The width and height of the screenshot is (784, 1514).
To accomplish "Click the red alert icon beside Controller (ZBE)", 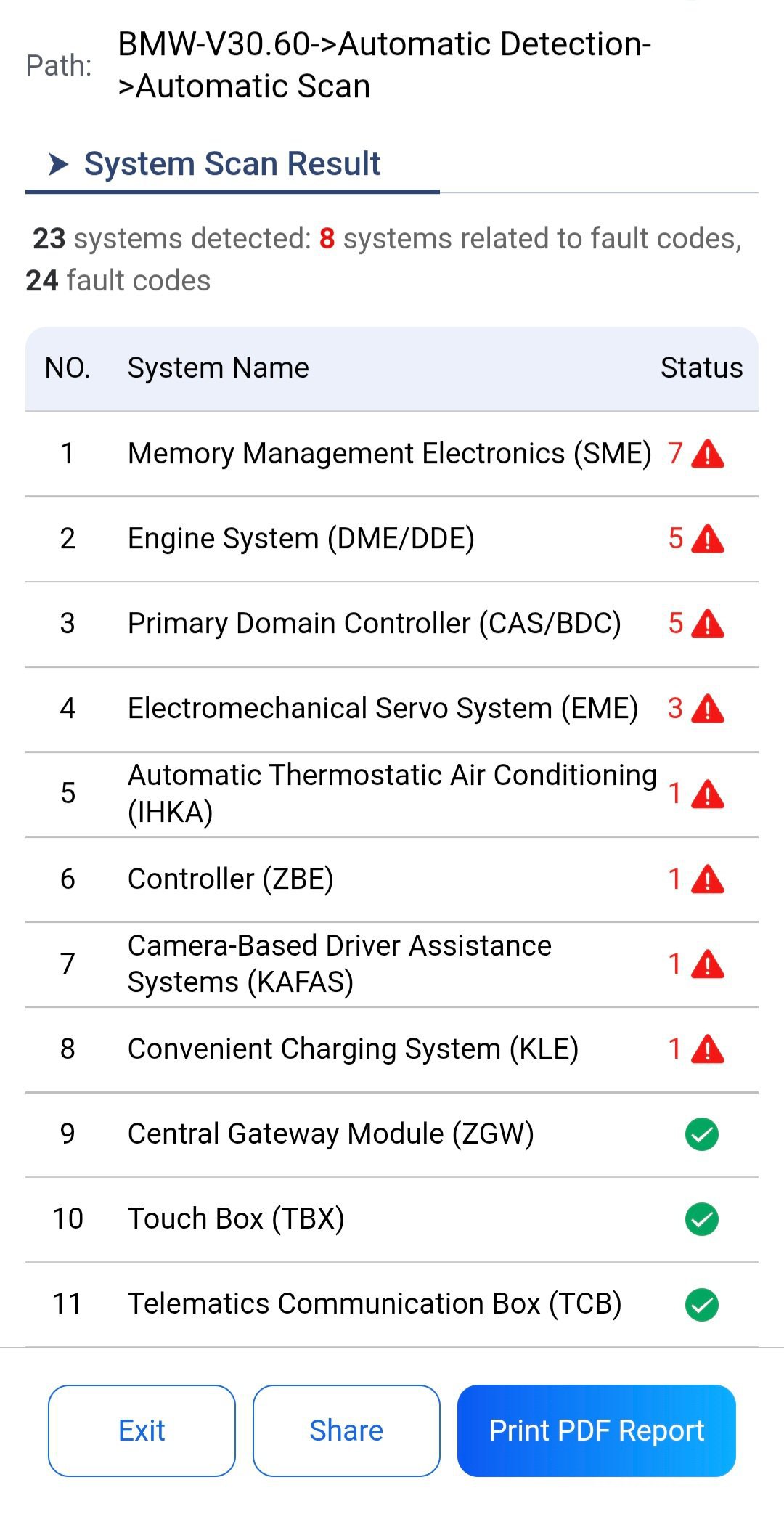I will point(708,879).
